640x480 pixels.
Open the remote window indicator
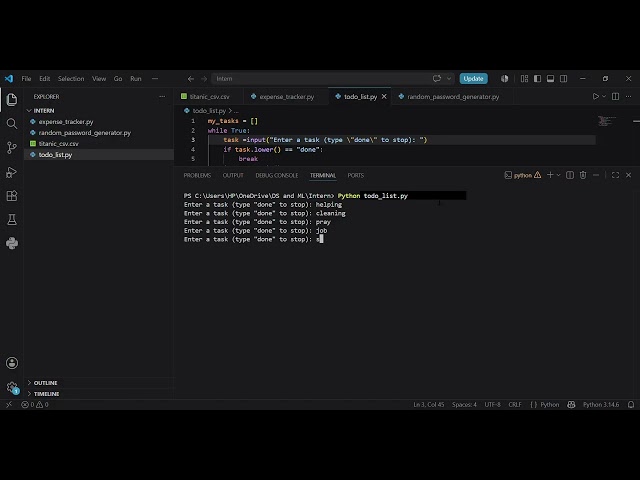tap(9, 404)
